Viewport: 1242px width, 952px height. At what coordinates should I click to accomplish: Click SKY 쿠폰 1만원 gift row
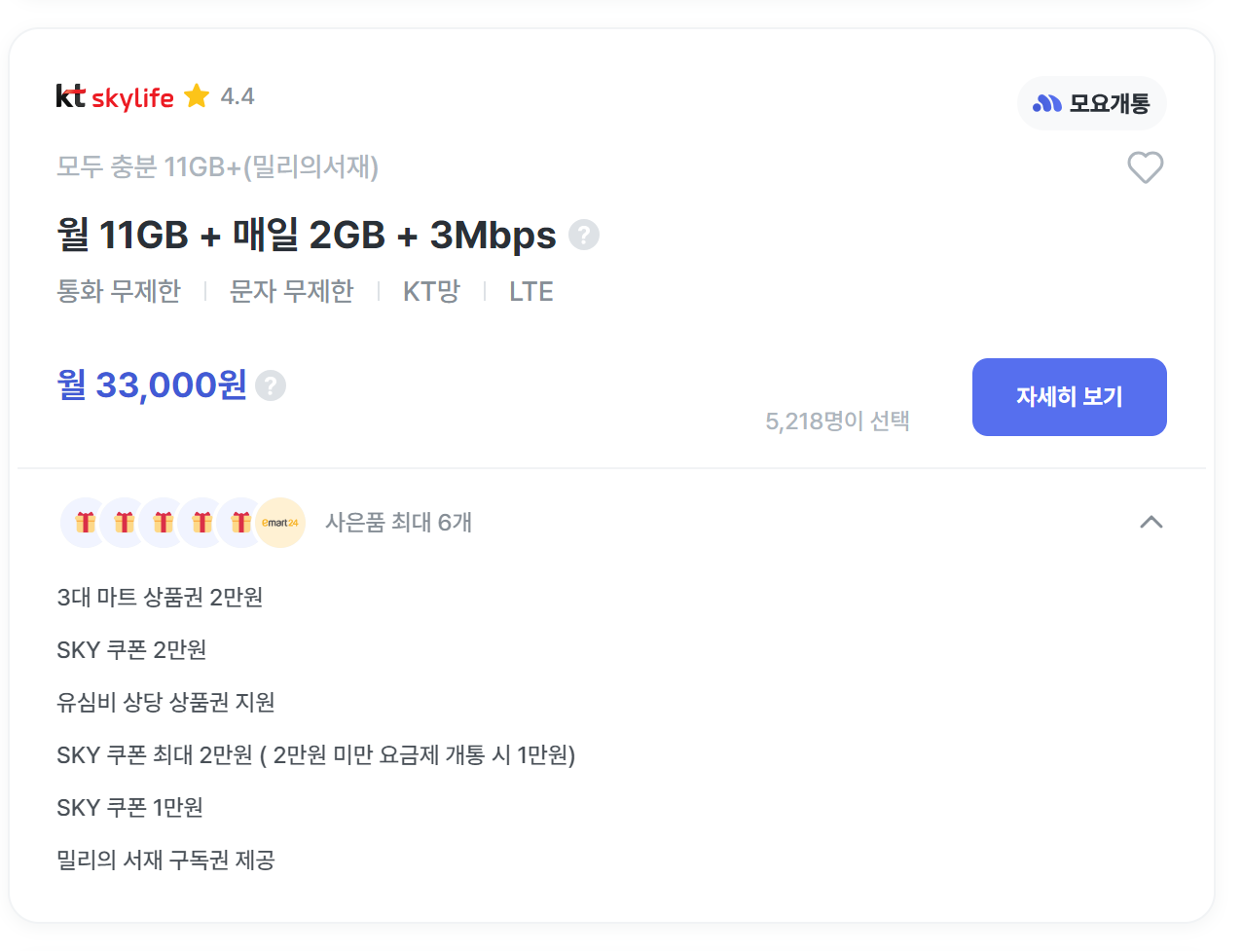tap(130, 807)
